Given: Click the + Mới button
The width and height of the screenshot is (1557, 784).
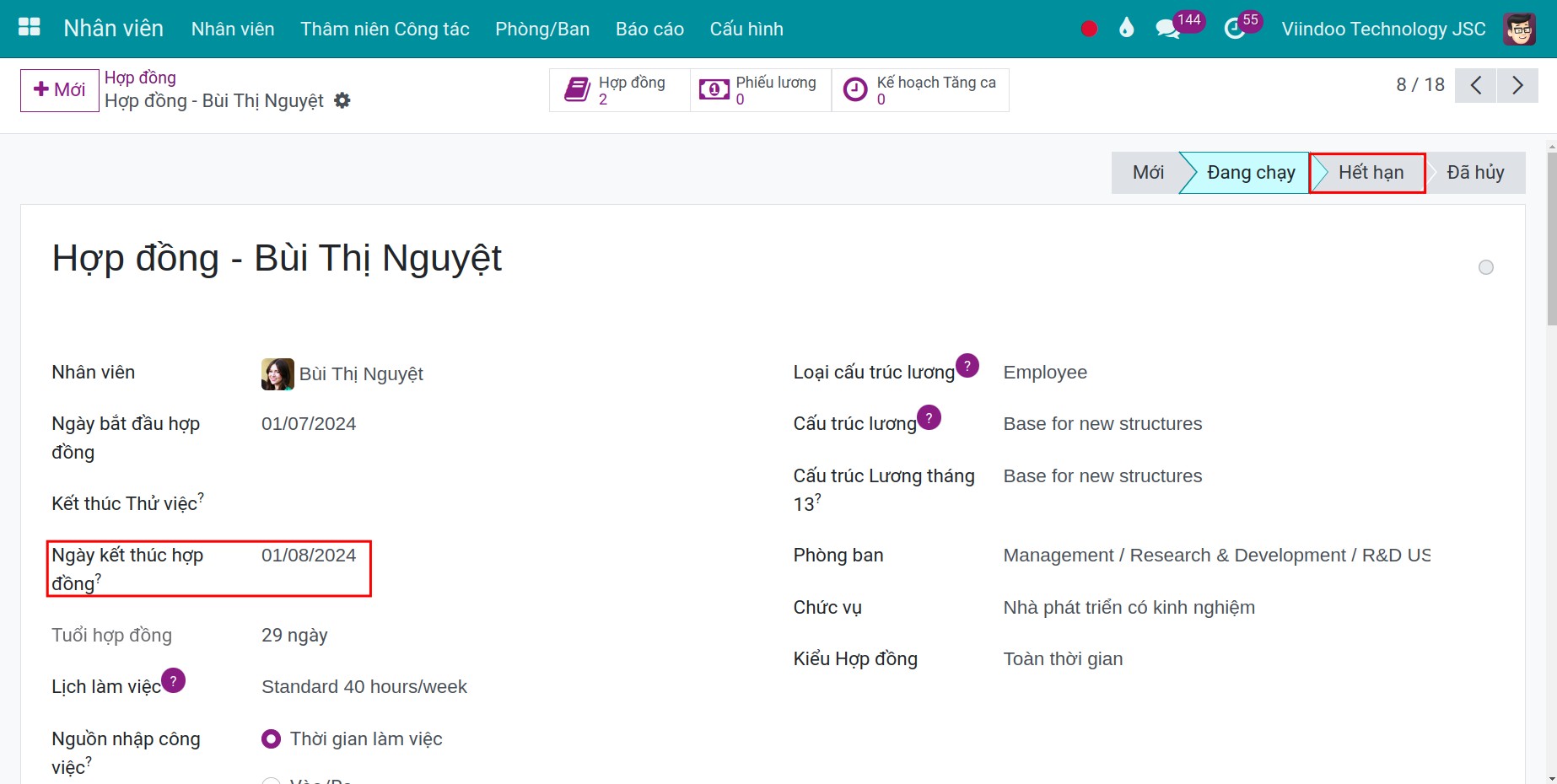Looking at the screenshot, I should (59, 90).
